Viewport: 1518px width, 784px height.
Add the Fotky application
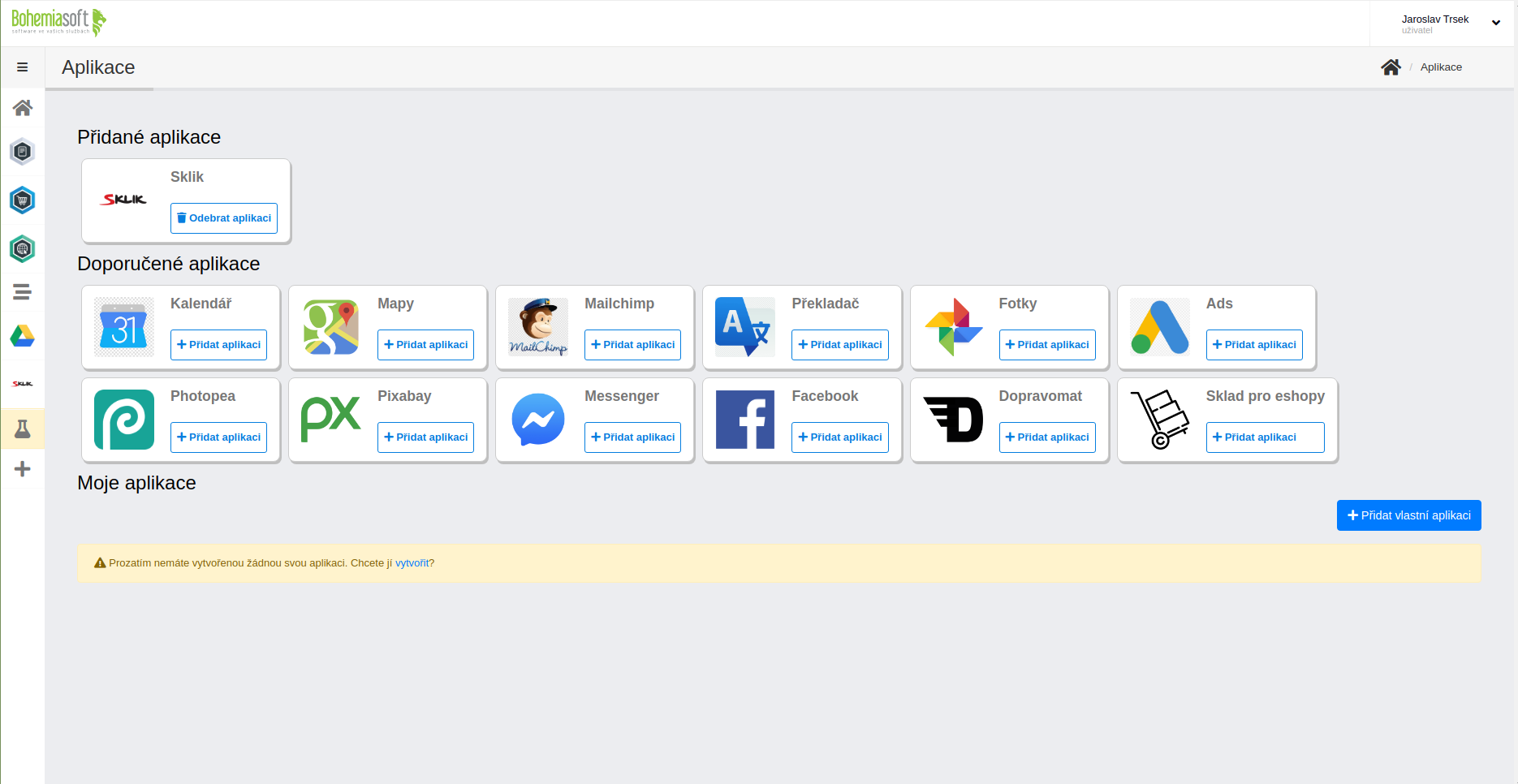point(1047,345)
